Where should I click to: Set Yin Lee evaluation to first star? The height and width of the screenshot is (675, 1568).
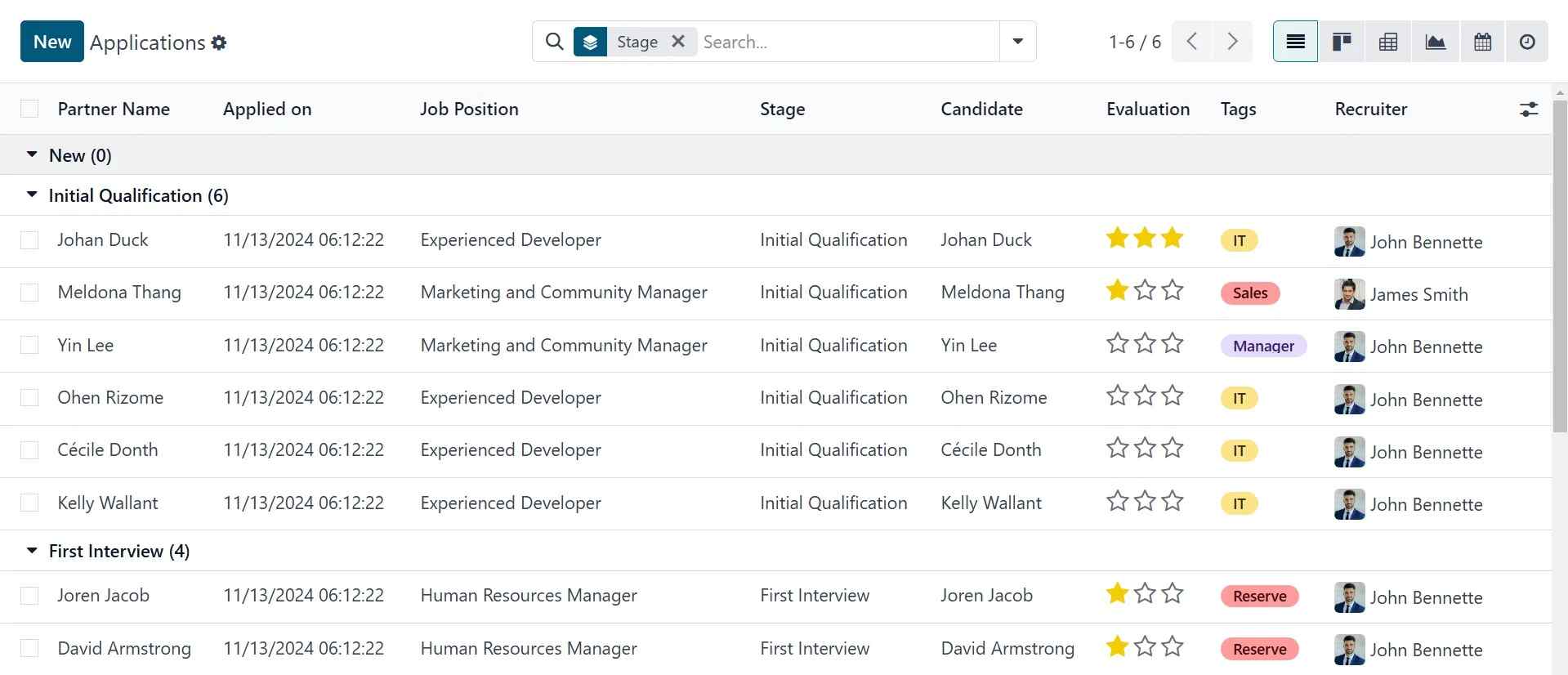pos(1117,343)
